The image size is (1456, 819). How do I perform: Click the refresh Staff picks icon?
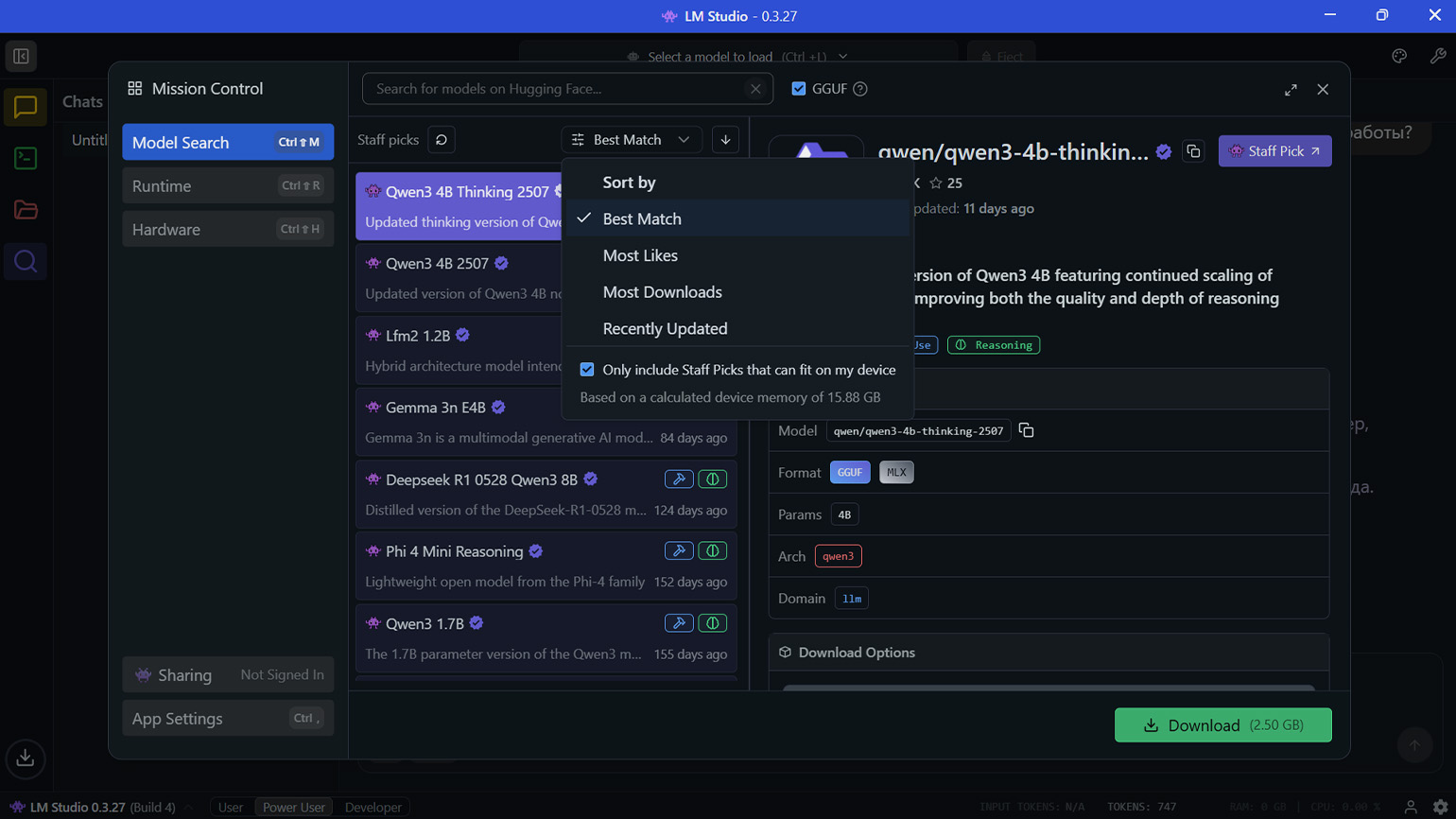pos(442,140)
